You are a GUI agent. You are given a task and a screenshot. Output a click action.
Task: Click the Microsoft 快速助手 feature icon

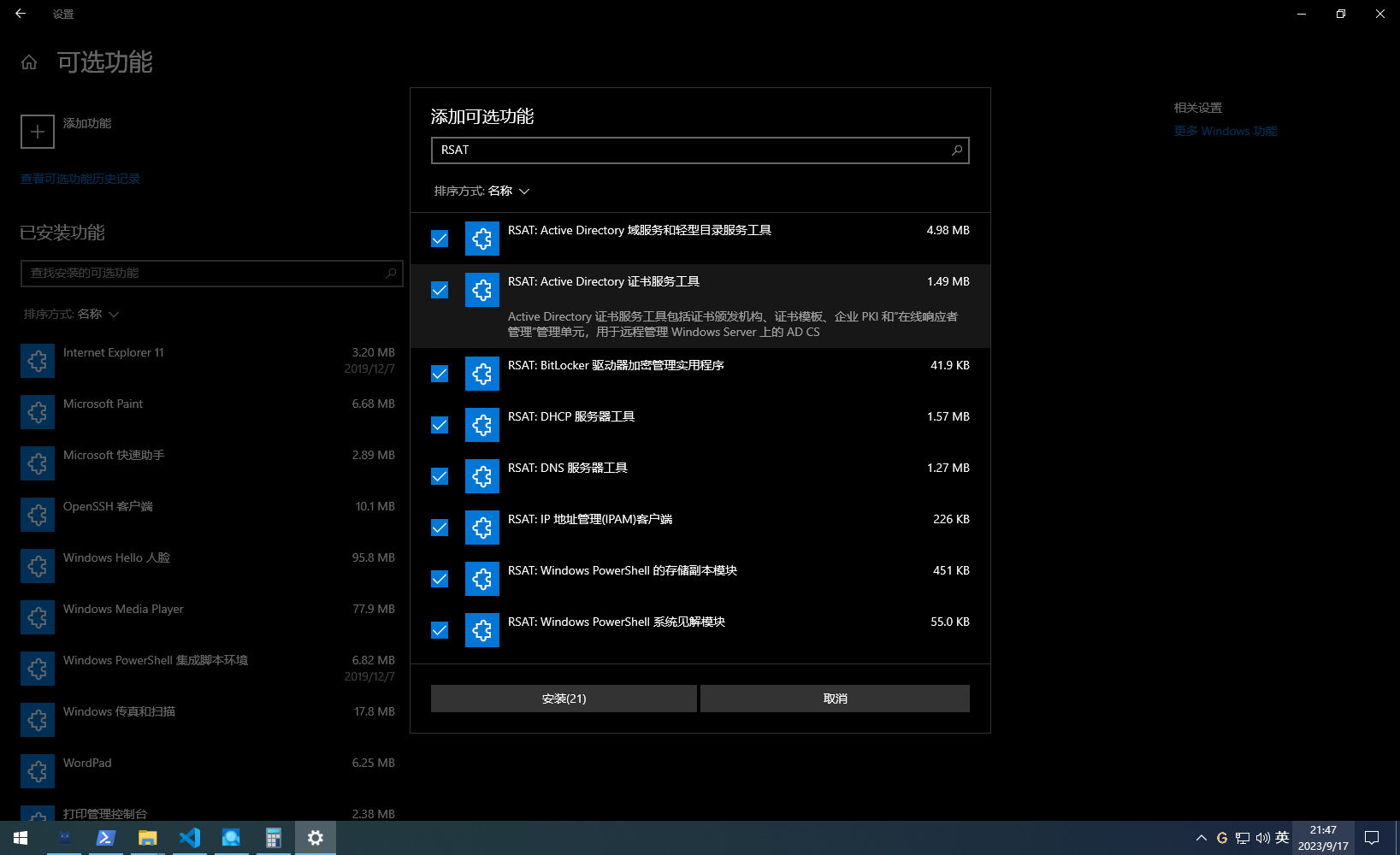point(38,463)
